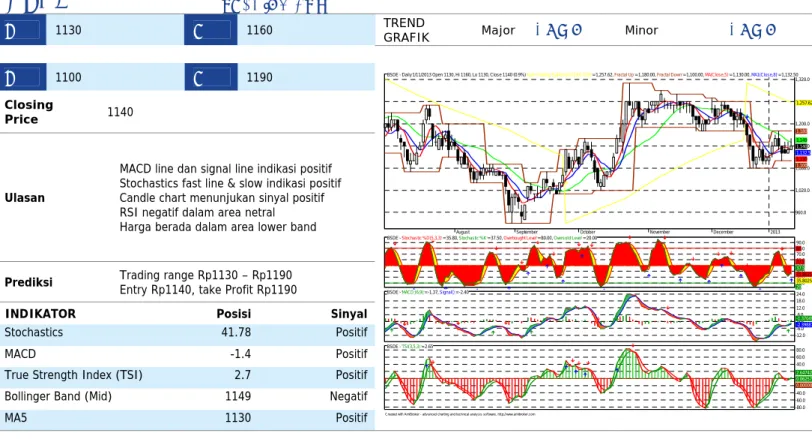This screenshot has height=439, width=812.
Task: Click the Major trend label
Action: [498, 31]
